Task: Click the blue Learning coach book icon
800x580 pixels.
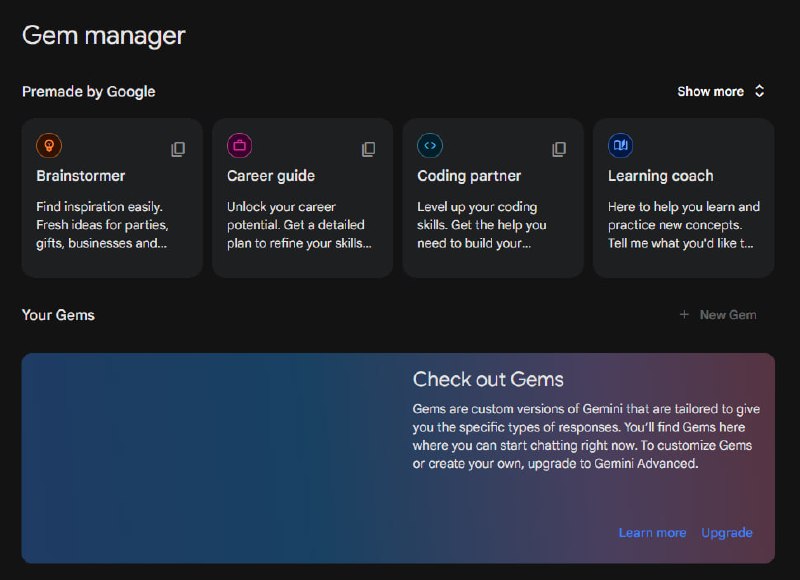Action: pos(620,146)
